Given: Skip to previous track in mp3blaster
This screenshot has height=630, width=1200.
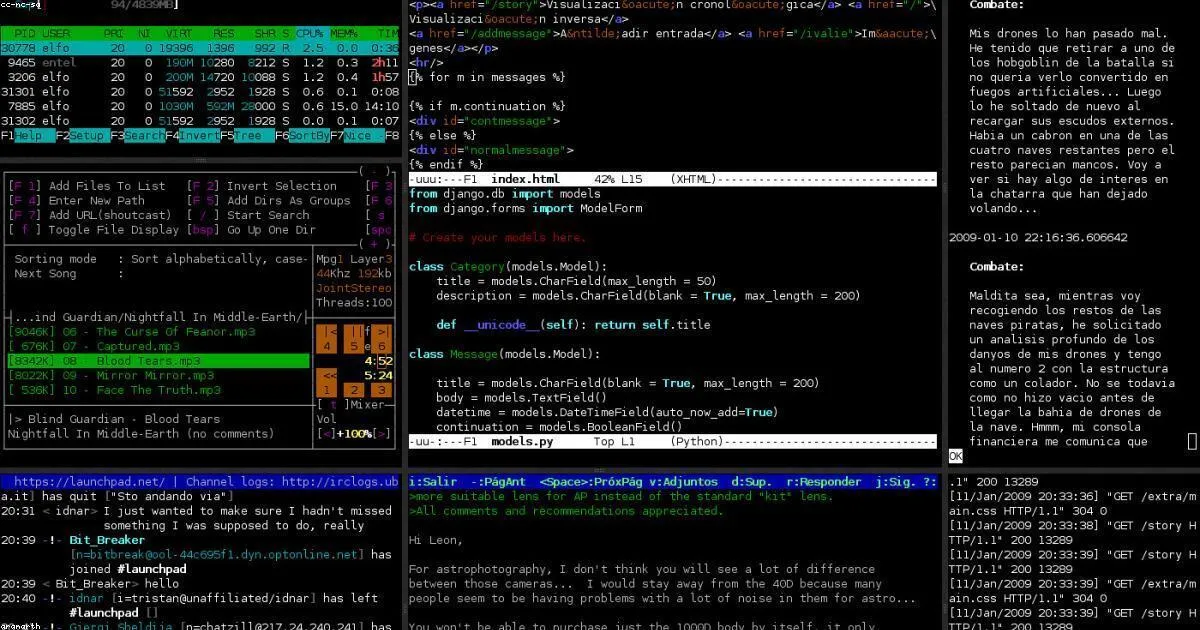Looking at the screenshot, I should (326, 339).
